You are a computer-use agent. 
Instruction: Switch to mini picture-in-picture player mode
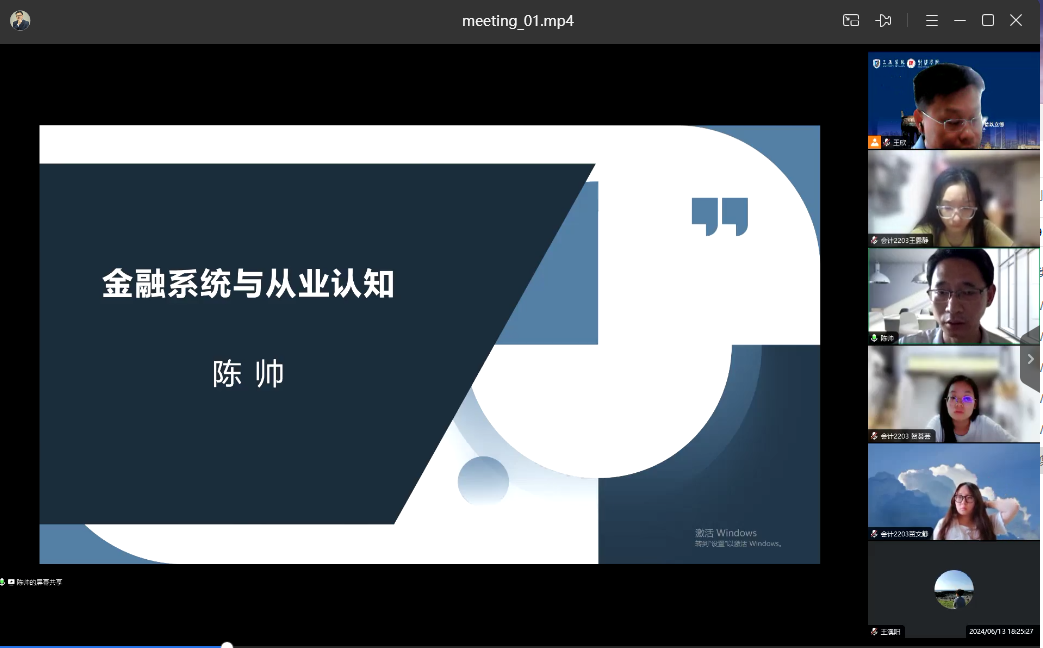pos(851,20)
